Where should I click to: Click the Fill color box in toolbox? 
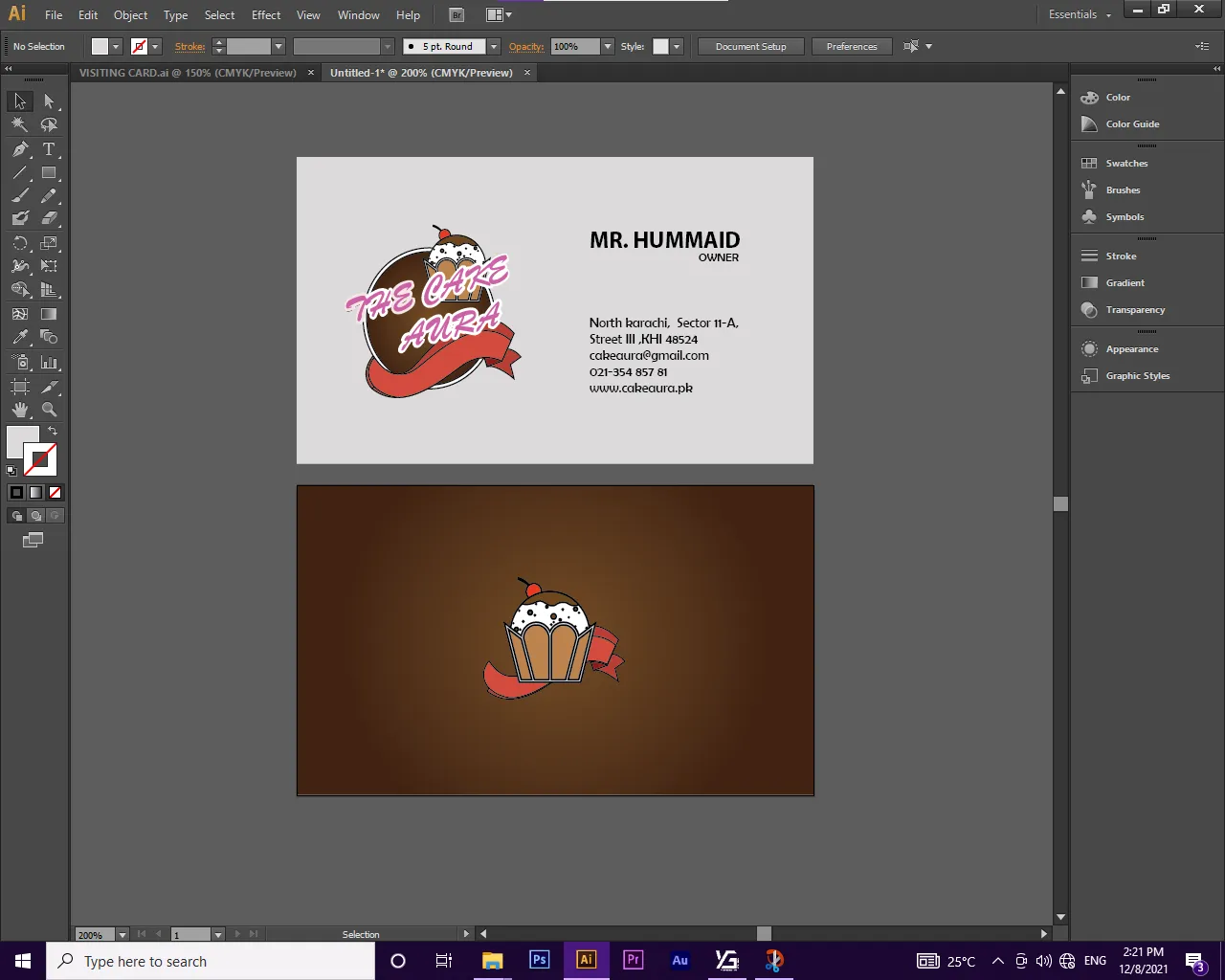point(19,438)
